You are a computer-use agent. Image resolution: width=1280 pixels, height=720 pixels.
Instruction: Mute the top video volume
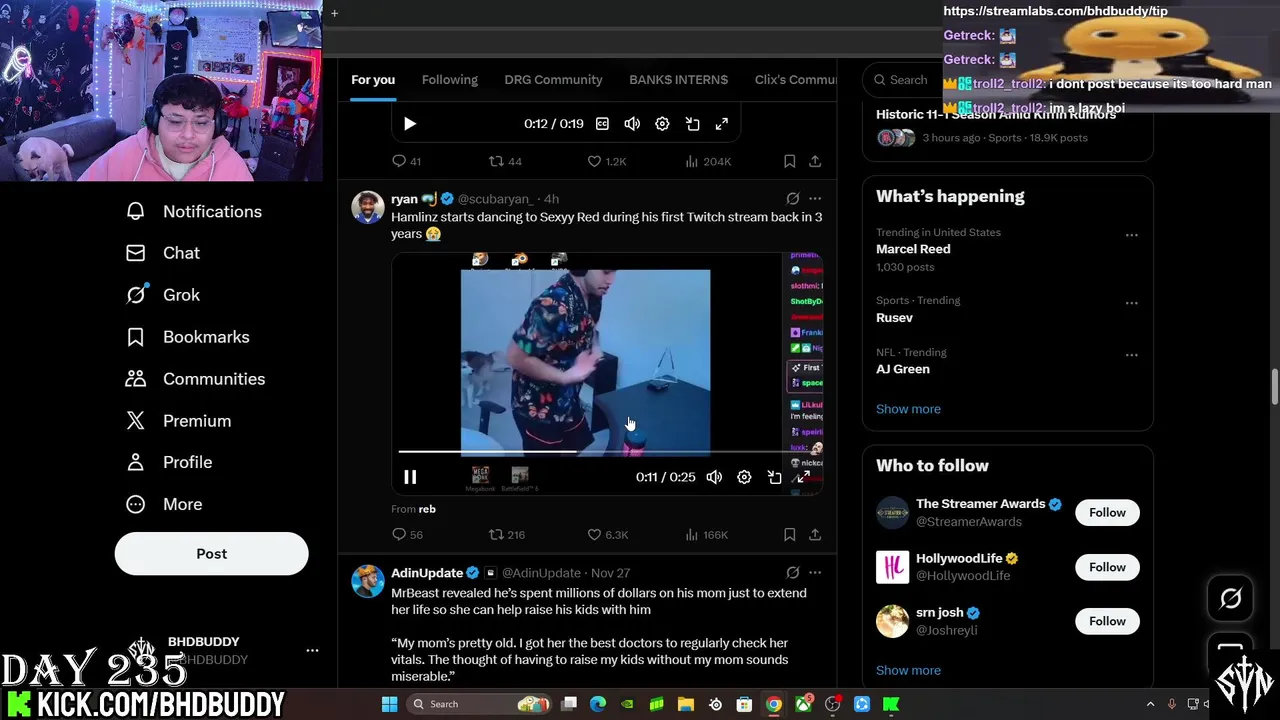point(632,124)
